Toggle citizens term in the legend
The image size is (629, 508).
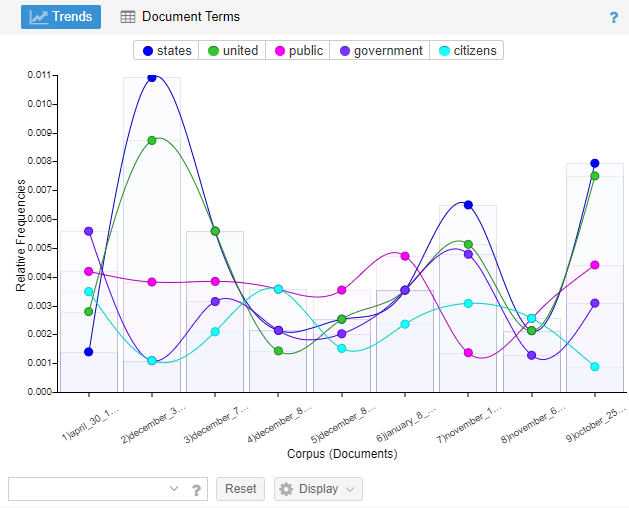(x=466, y=51)
